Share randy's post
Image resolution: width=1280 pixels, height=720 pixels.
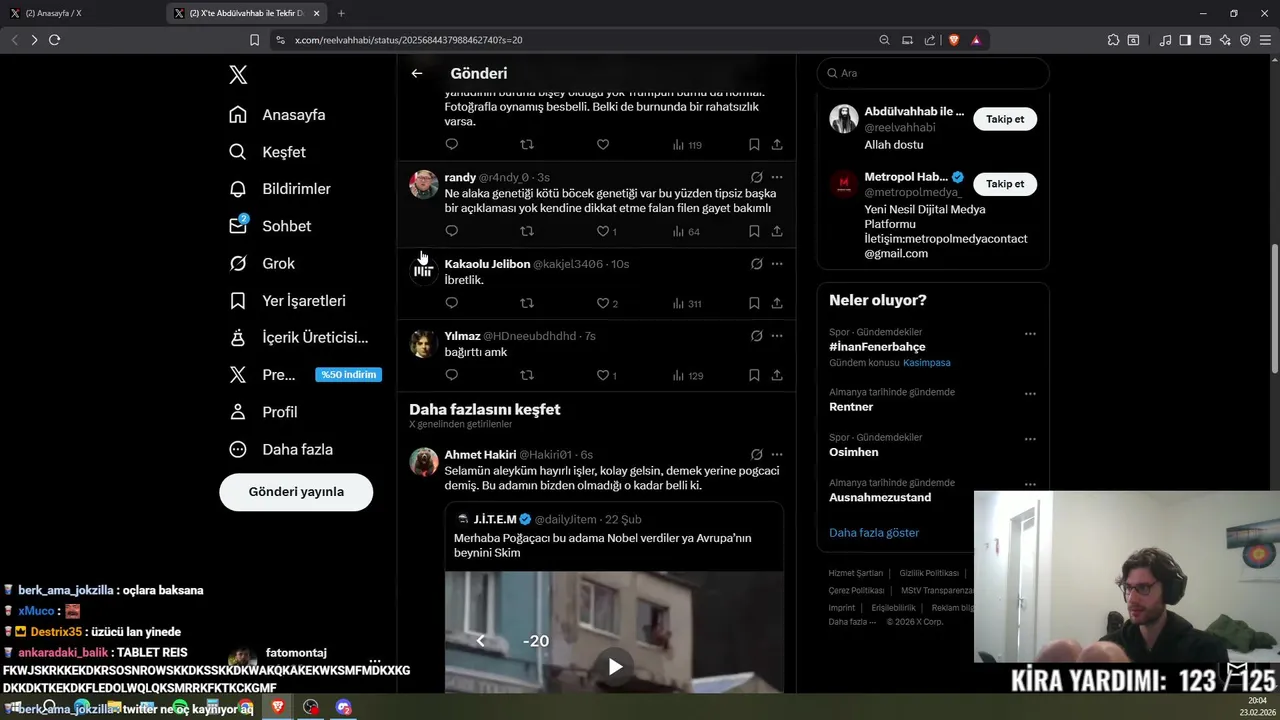(x=777, y=231)
